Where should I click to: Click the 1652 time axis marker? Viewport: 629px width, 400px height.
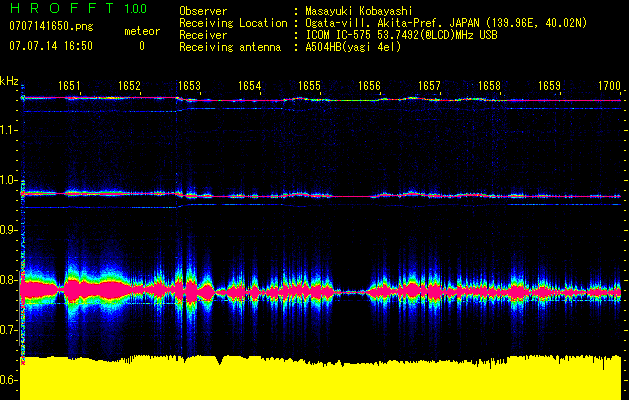pos(129,85)
